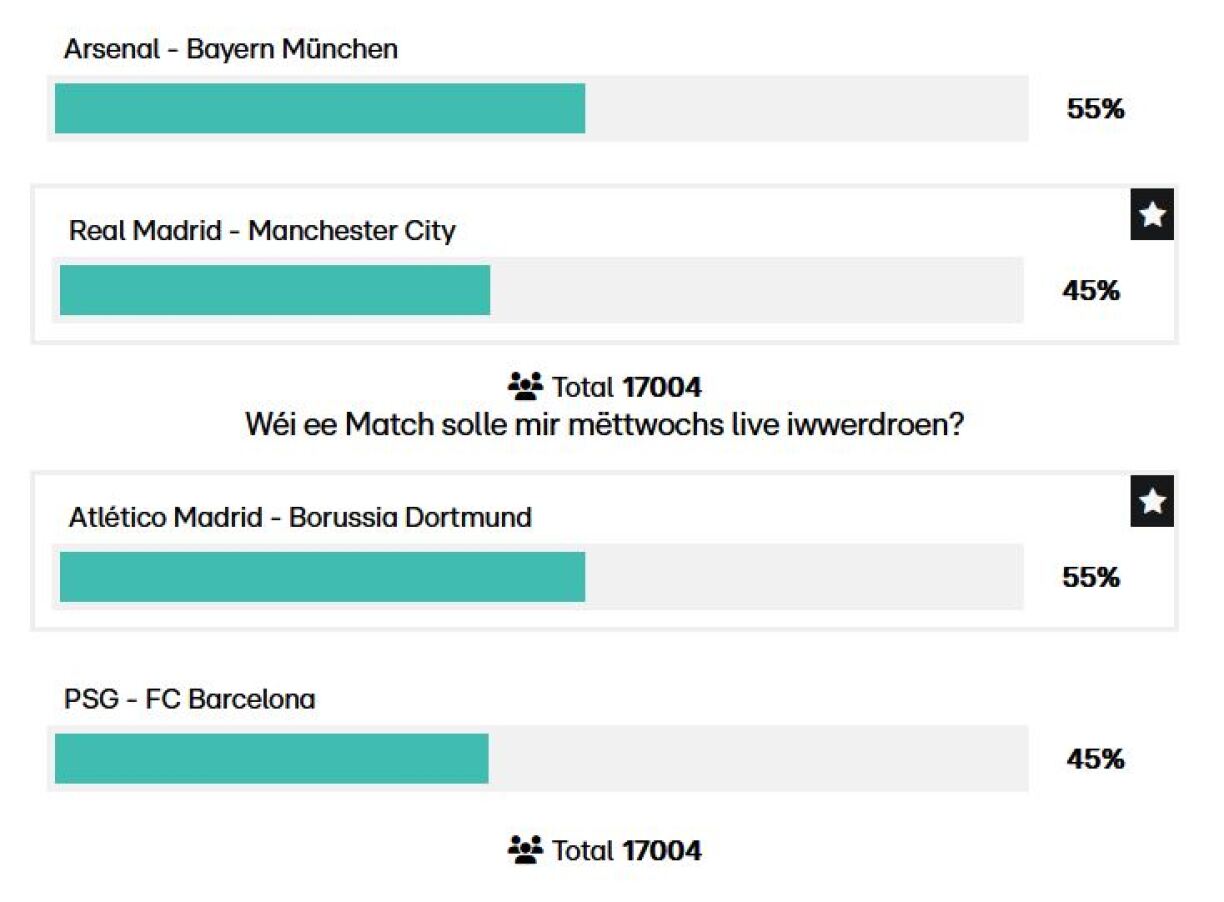Choose the Real Madrid - Manchester City label
1224x902 pixels.
pos(262,231)
